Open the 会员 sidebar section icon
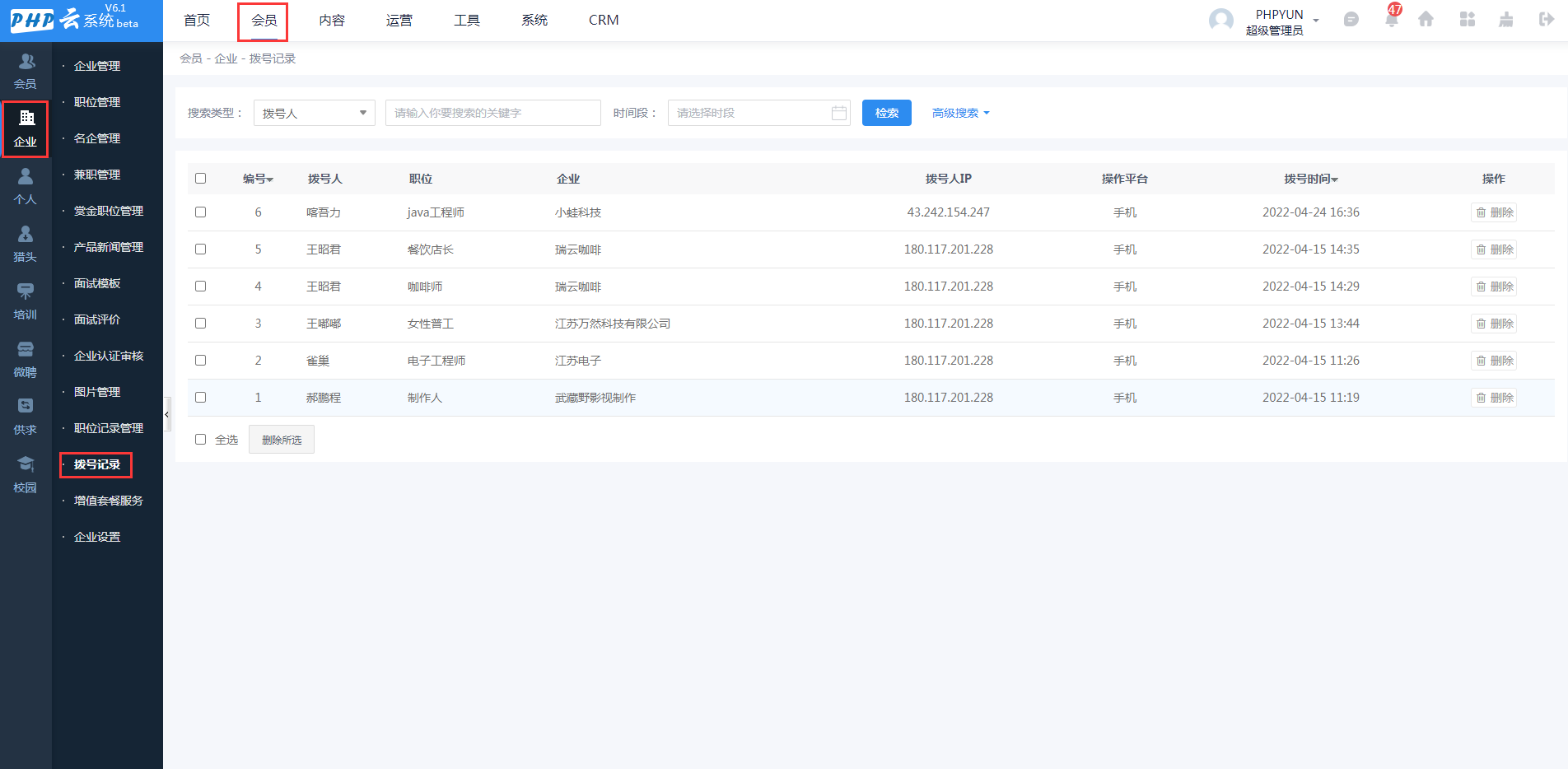This screenshot has height=769, width=1568. (x=26, y=62)
